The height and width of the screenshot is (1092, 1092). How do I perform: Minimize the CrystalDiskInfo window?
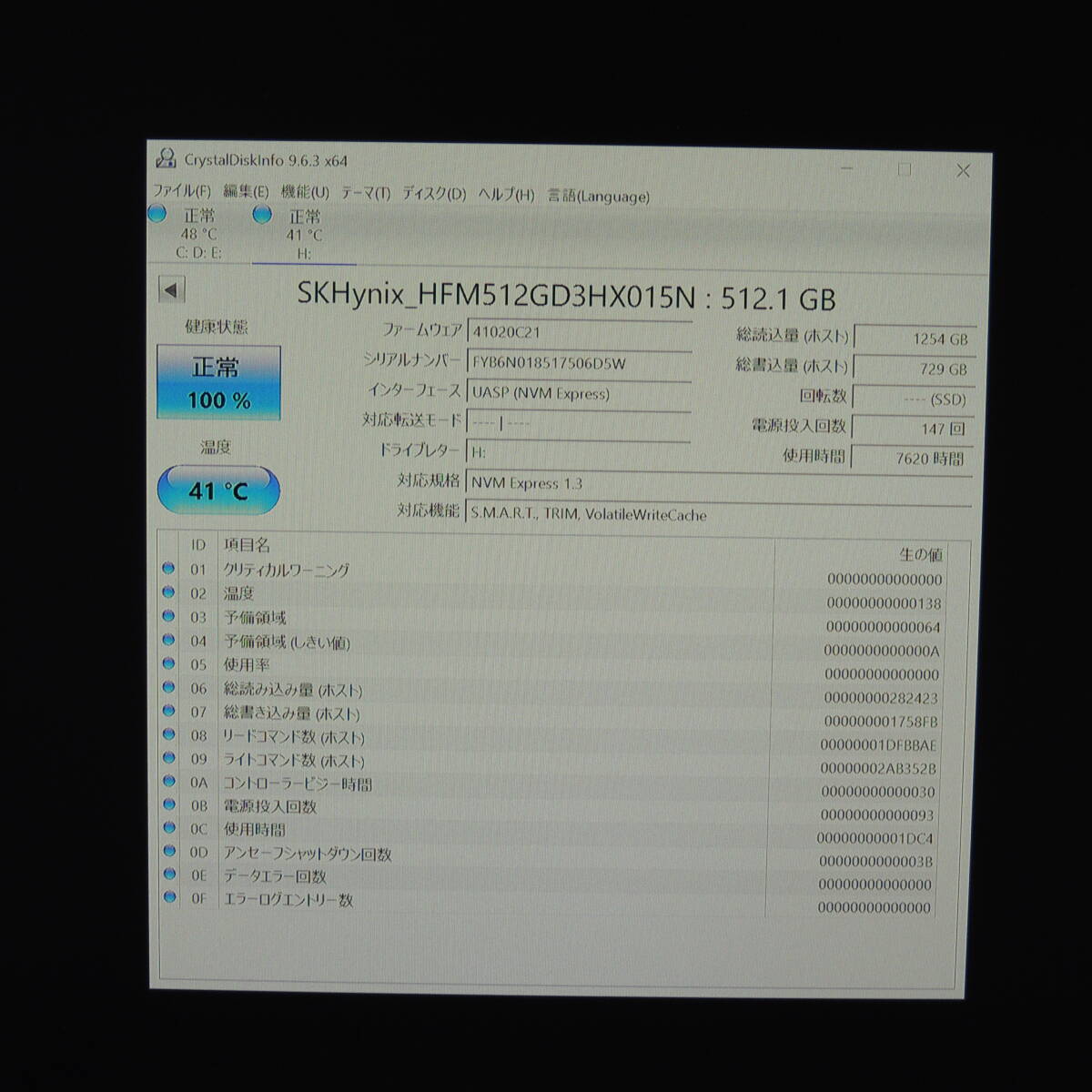click(847, 168)
